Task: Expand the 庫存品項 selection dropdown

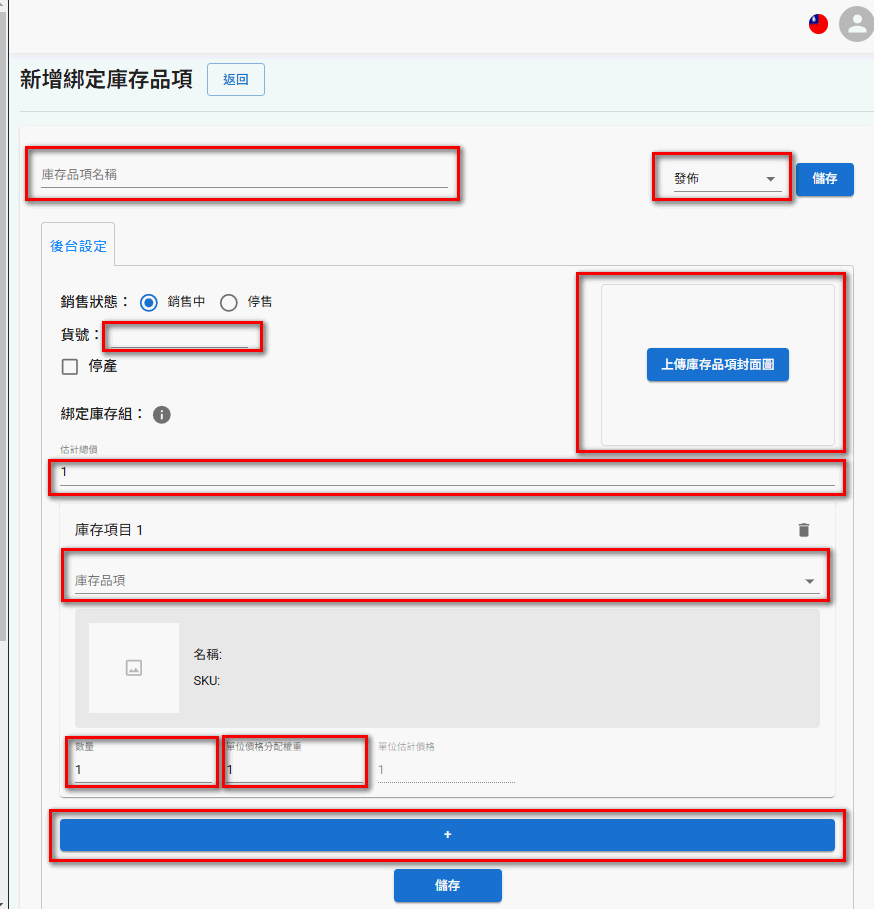Action: point(447,576)
